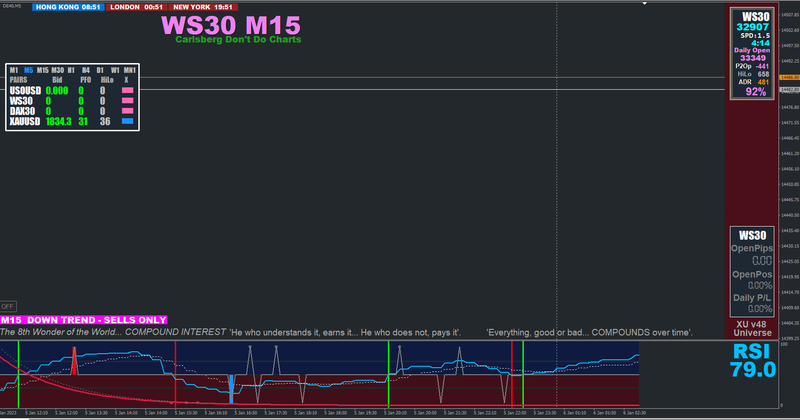Click the LONDON 00:51 session clock
Screen dimensions: 800x420
pyautogui.click(x=136, y=7)
